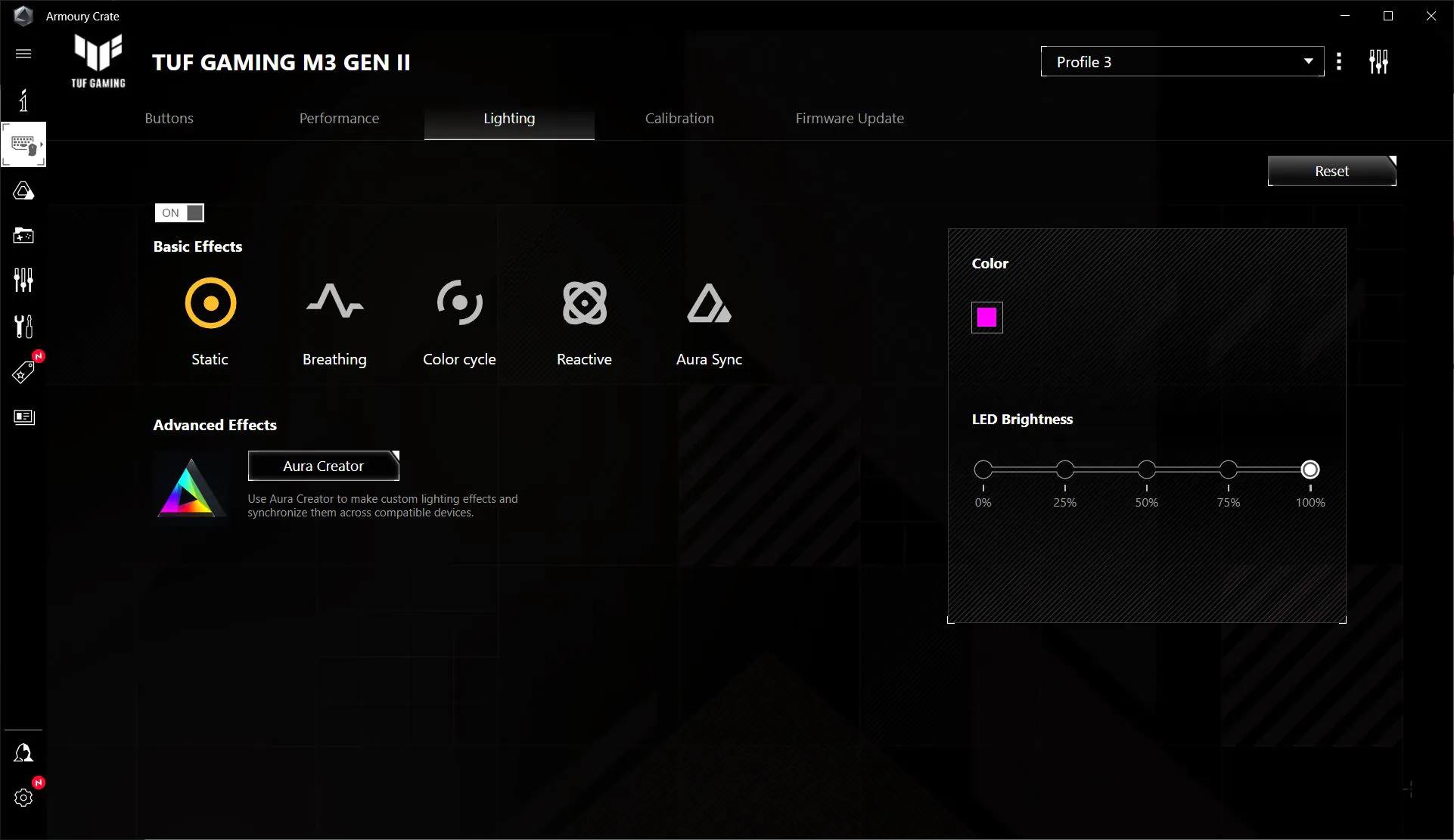Viewport: 1454px width, 840px height.
Task: Set LED brightness to 50%
Action: [1147, 470]
